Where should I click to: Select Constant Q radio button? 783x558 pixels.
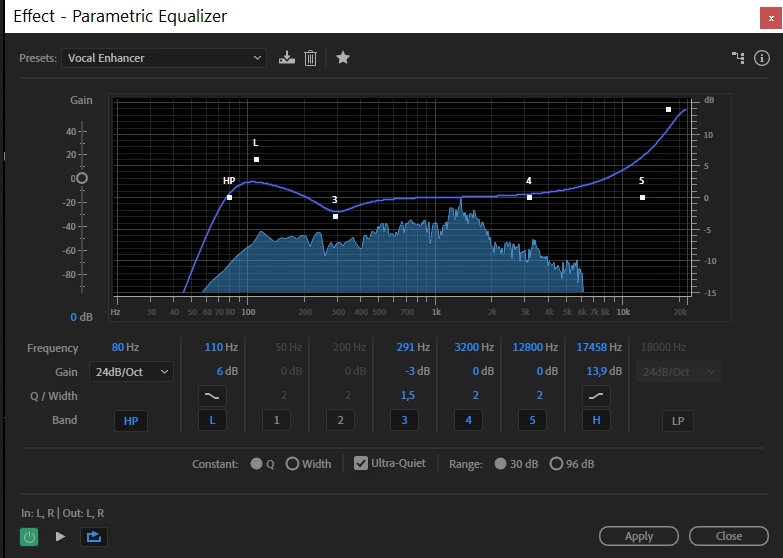(256, 464)
